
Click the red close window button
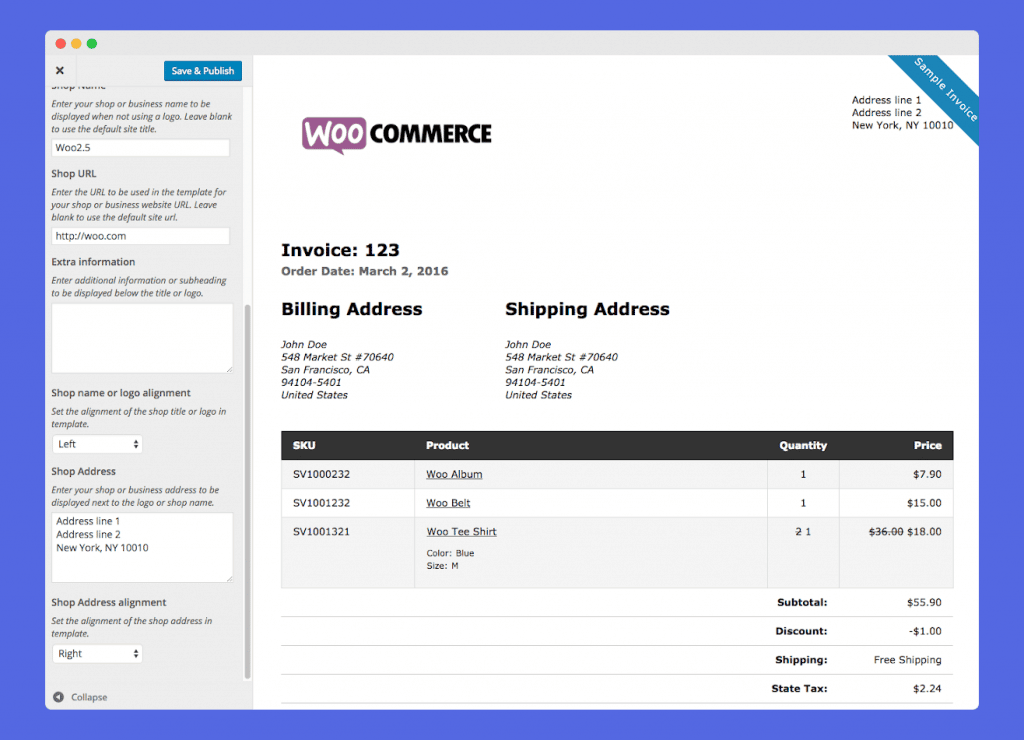pos(61,44)
